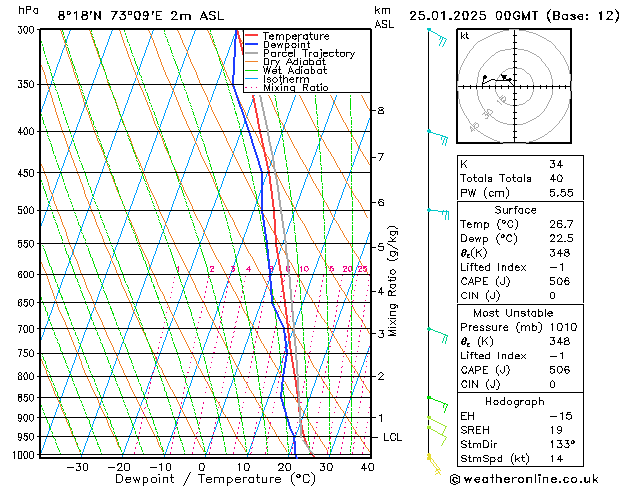Click the surface 'Dewp (°C)' value 22.5
This screenshot has width=629, height=486.
[561, 238]
